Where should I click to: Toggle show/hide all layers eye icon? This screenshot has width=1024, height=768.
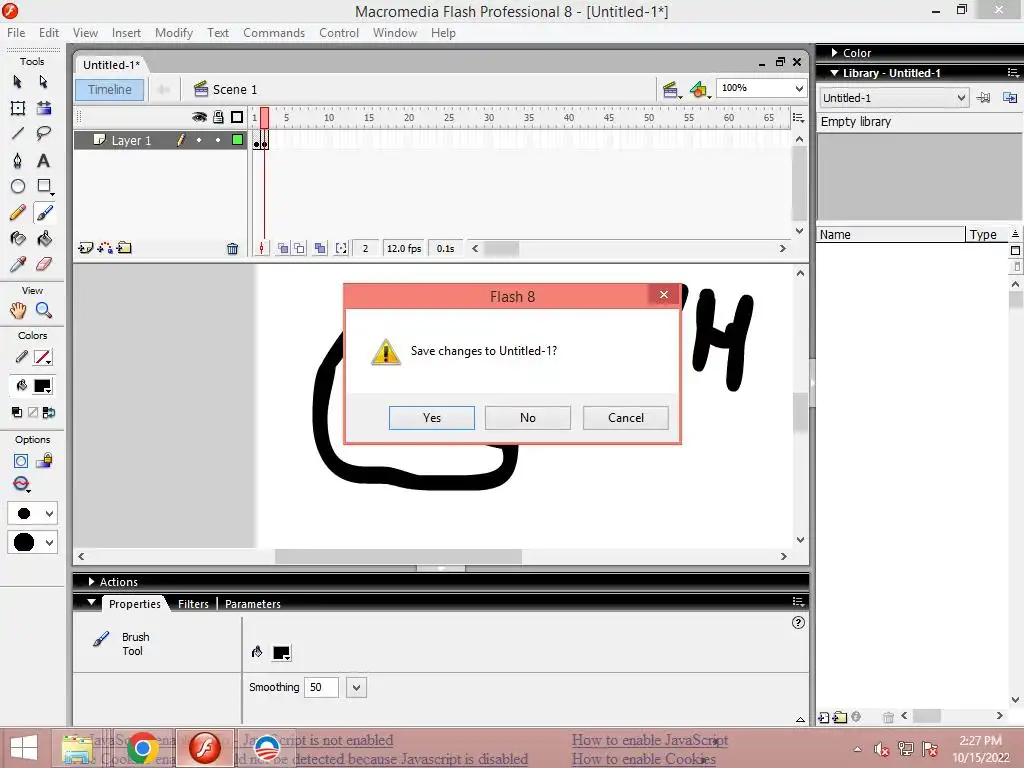pyautogui.click(x=199, y=117)
